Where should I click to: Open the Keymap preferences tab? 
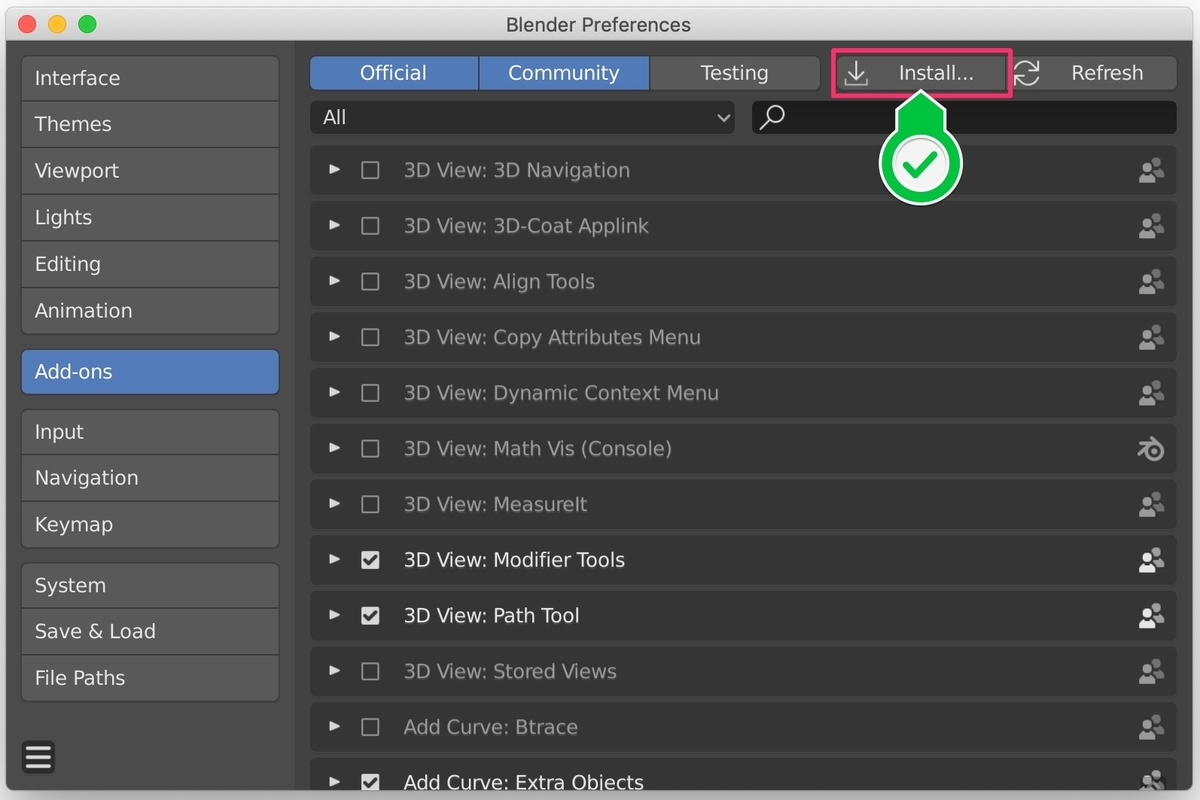[150, 524]
